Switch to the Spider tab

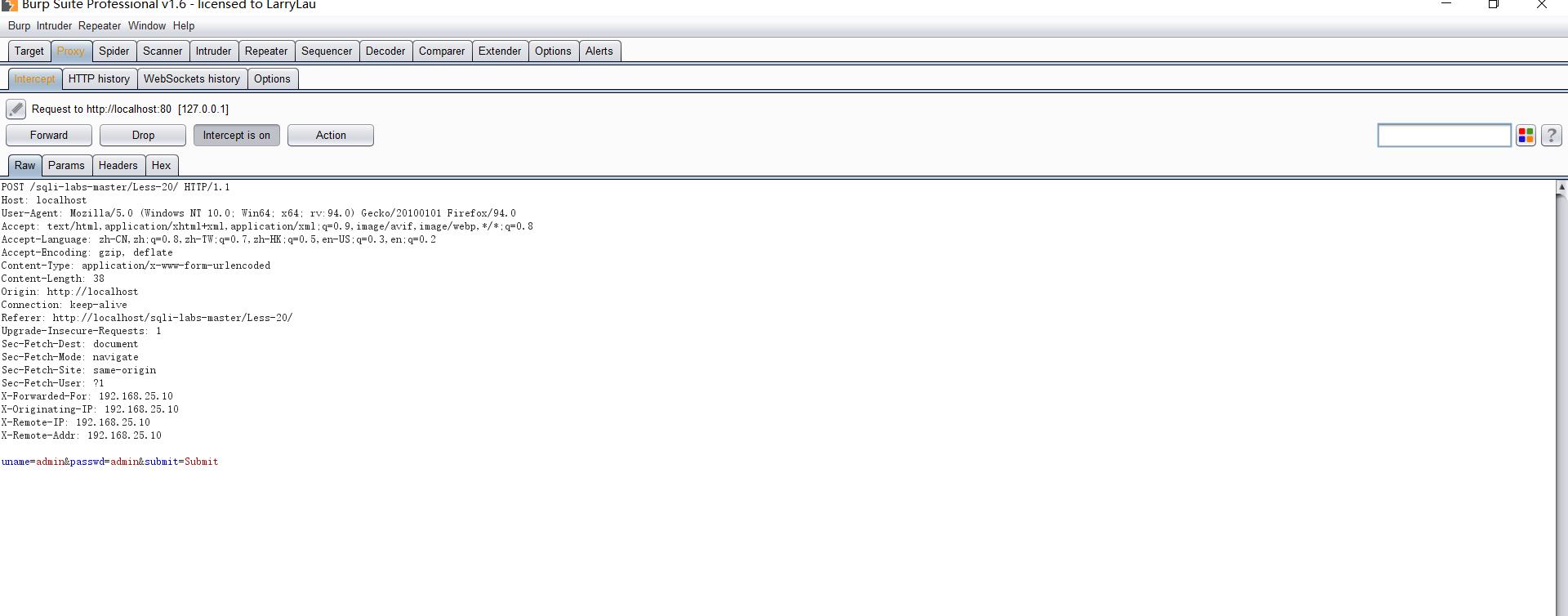[114, 51]
